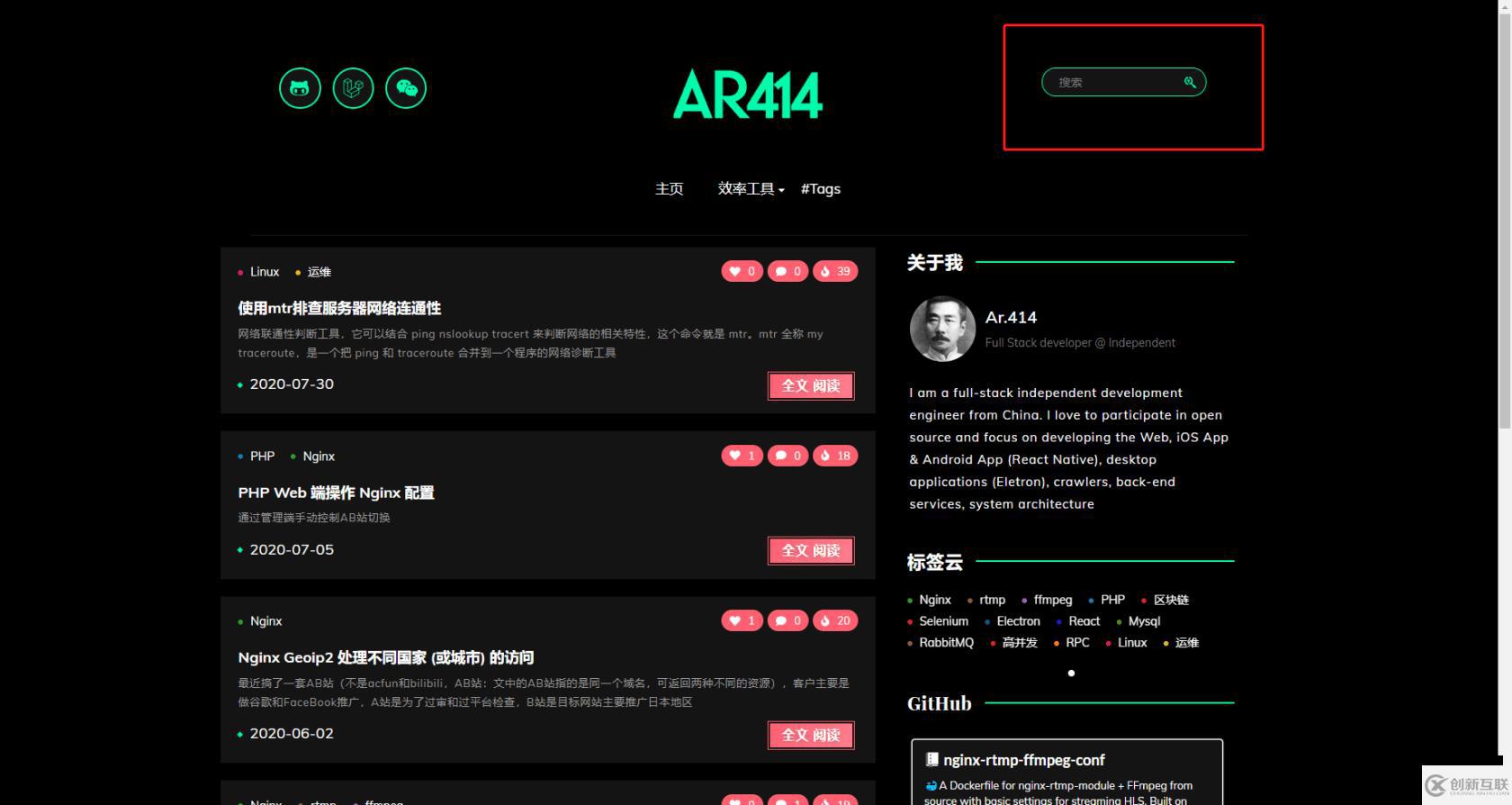Click the flame view count showing 39
The height and width of the screenshot is (805, 1512).
pyautogui.click(x=835, y=271)
